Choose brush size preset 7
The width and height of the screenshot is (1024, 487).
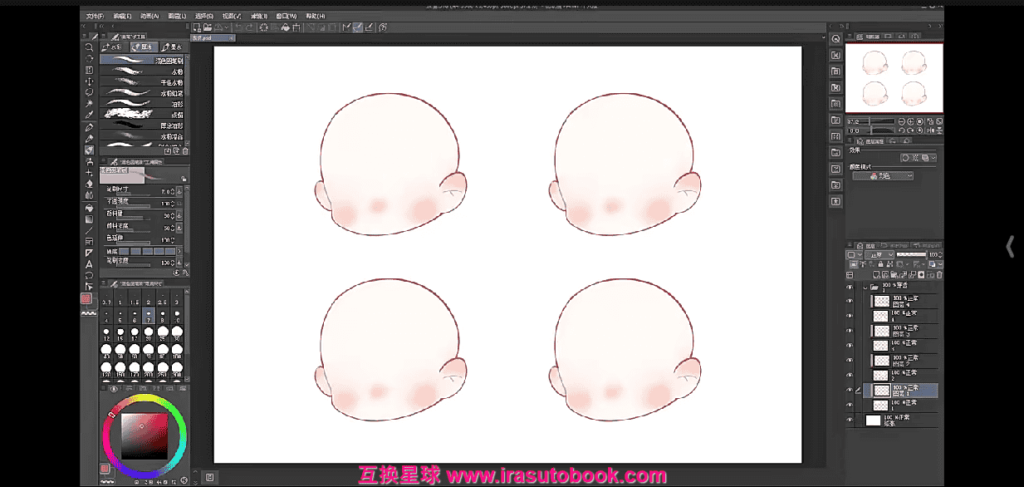tap(149, 317)
